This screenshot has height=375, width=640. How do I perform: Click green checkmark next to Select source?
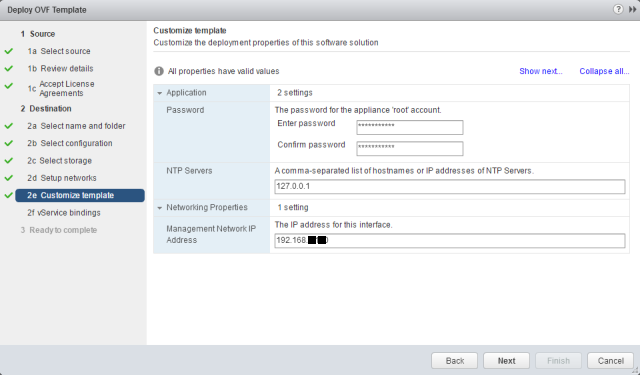click(x=9, y=51)
